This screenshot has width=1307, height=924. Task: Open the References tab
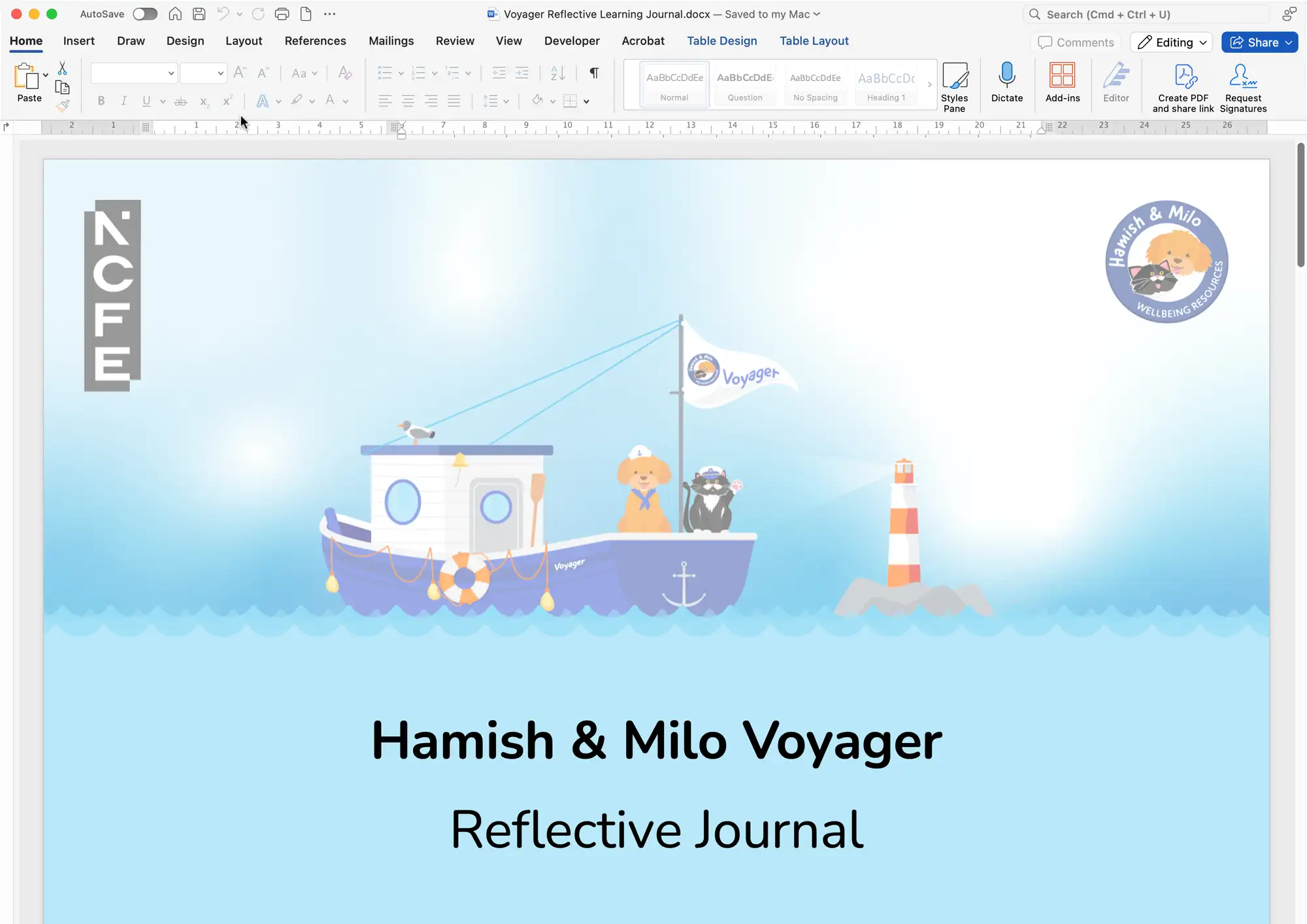[x=315, y=41]
